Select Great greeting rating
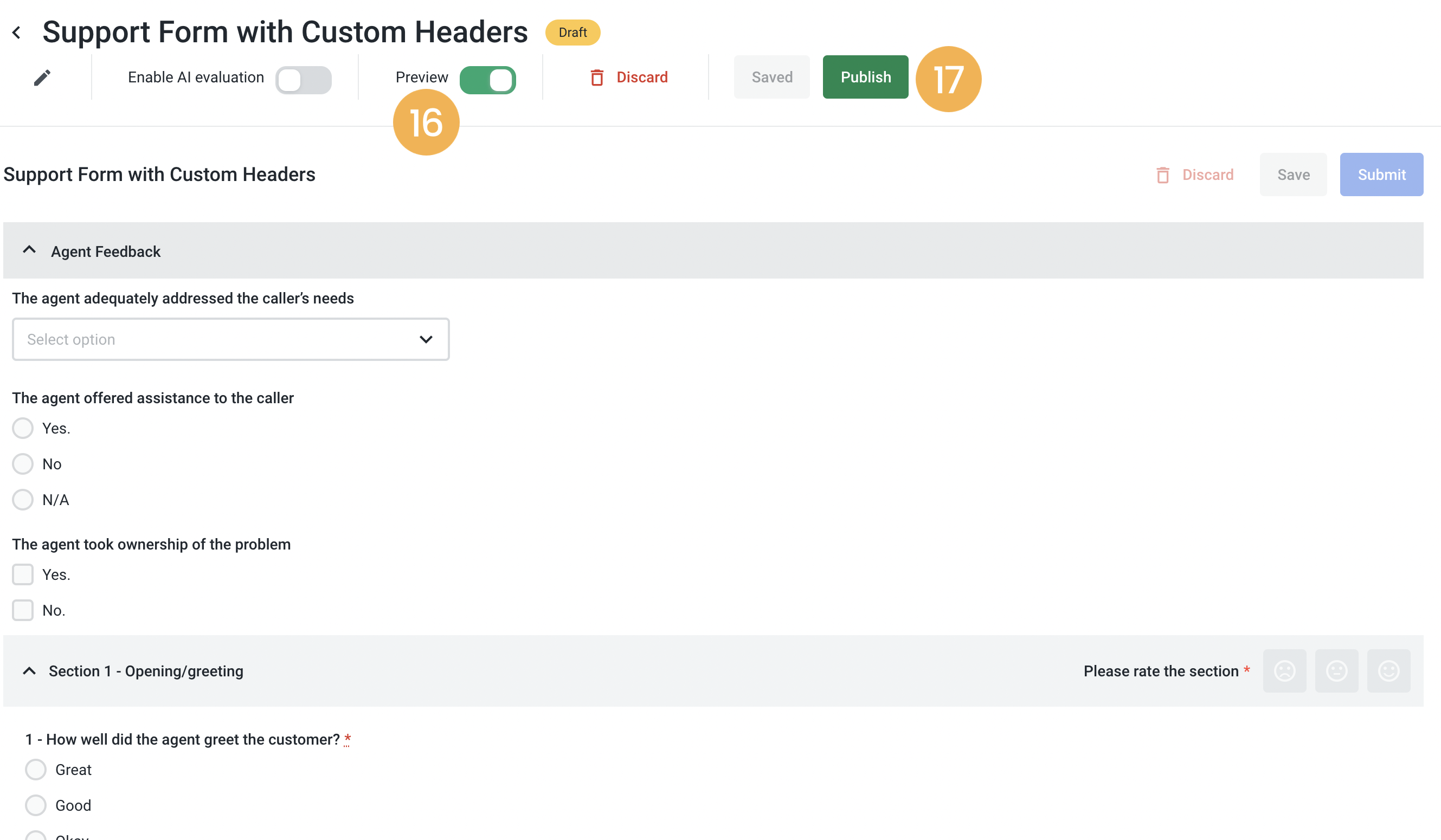The width and height of the screenshot is (1441, 840). point(35,770)
